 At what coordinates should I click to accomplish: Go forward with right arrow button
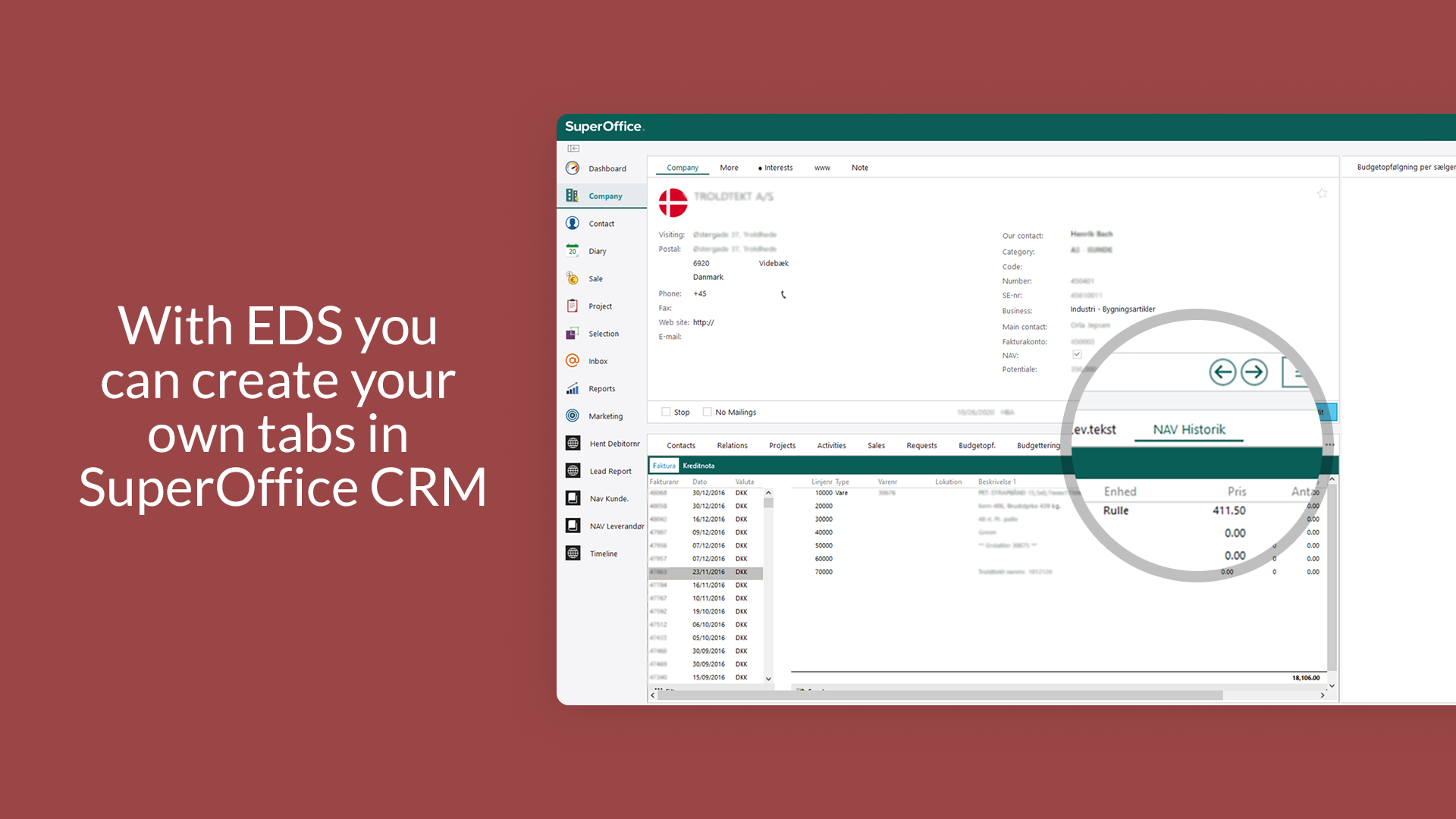point(1254,372)
